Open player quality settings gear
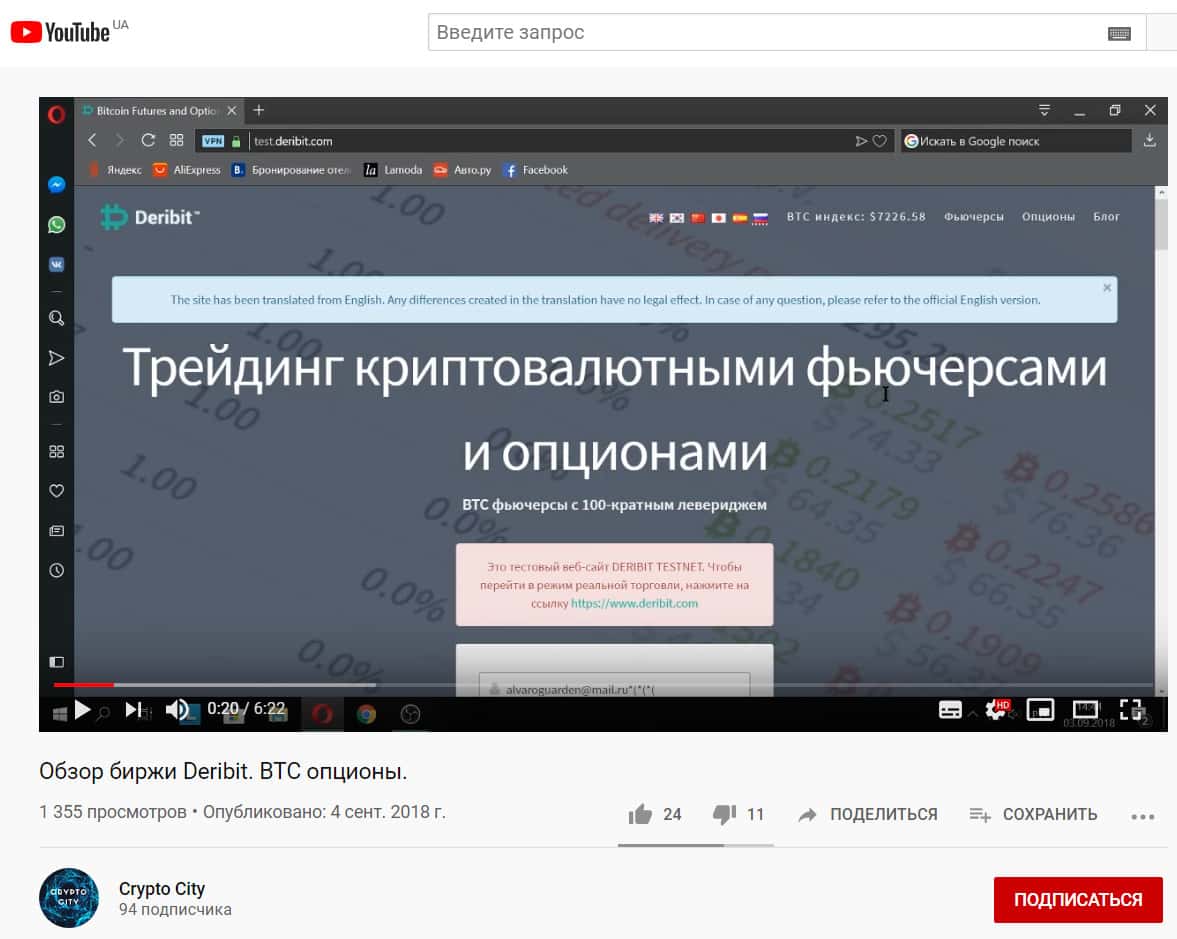Screen dimensions: 1177x939 (996, 709)
